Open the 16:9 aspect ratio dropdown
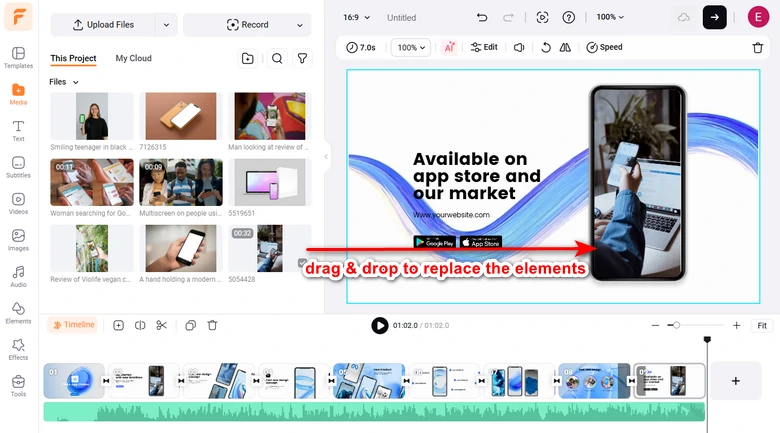This screenshot has width=780, height=433. (357, 17)
